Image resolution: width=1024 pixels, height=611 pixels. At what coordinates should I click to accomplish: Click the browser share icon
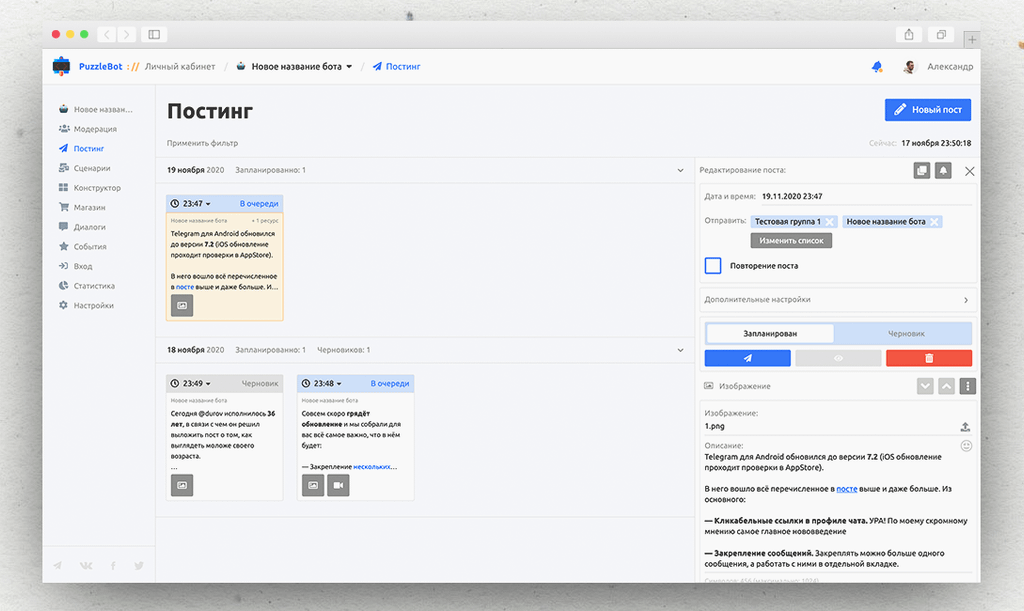pos(908,35)
